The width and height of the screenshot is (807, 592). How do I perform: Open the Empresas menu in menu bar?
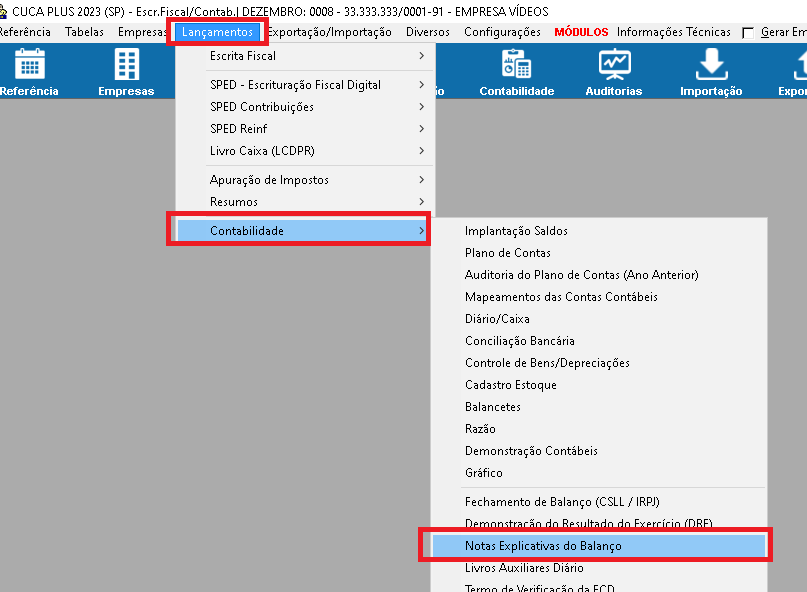coord(142,32)
